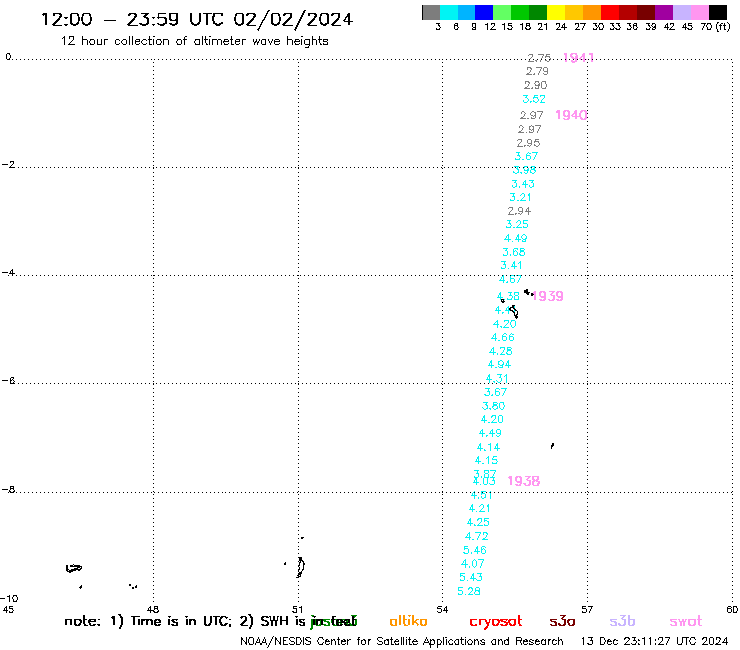Click the orange 30 ft legend swatch
740x650 pixels.
pos(592,12)
